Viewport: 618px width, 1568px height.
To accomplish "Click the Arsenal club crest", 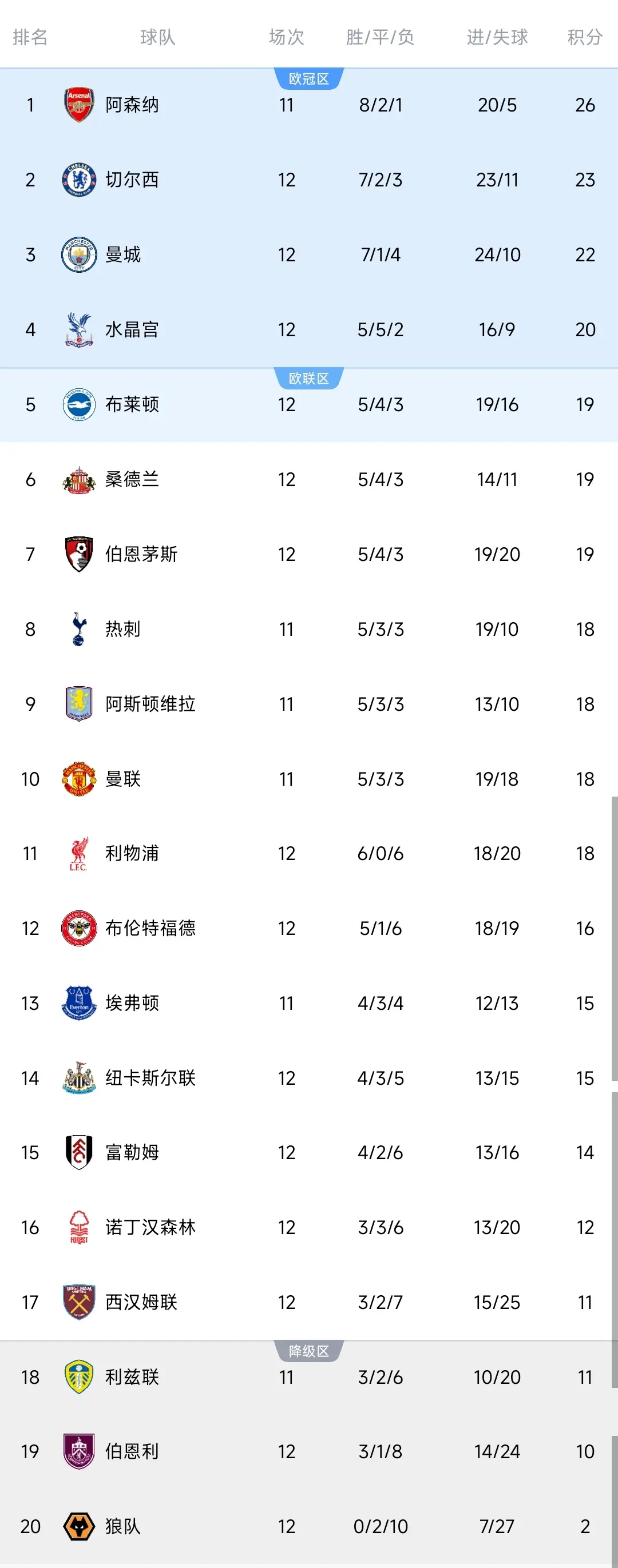I will 79,105.
